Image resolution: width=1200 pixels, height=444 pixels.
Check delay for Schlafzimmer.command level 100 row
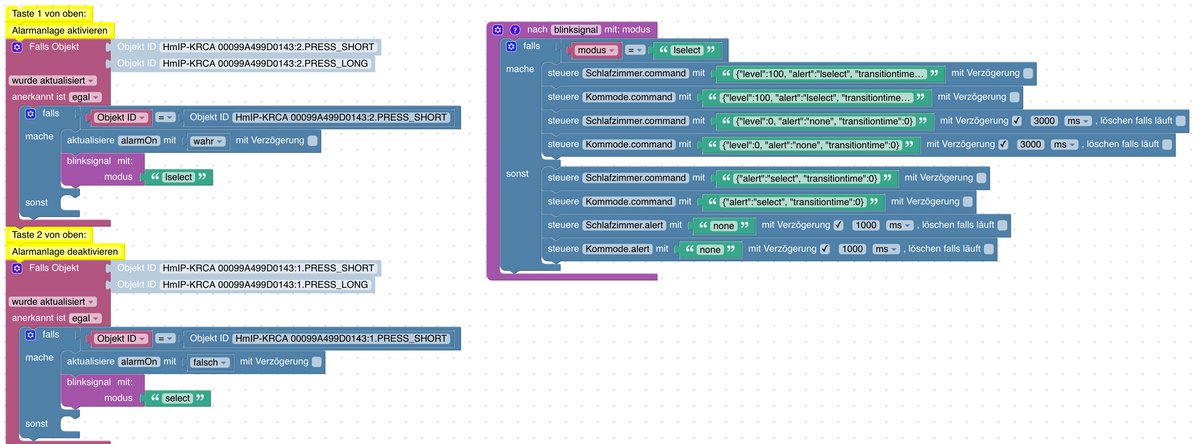(x=1028, y=73)
